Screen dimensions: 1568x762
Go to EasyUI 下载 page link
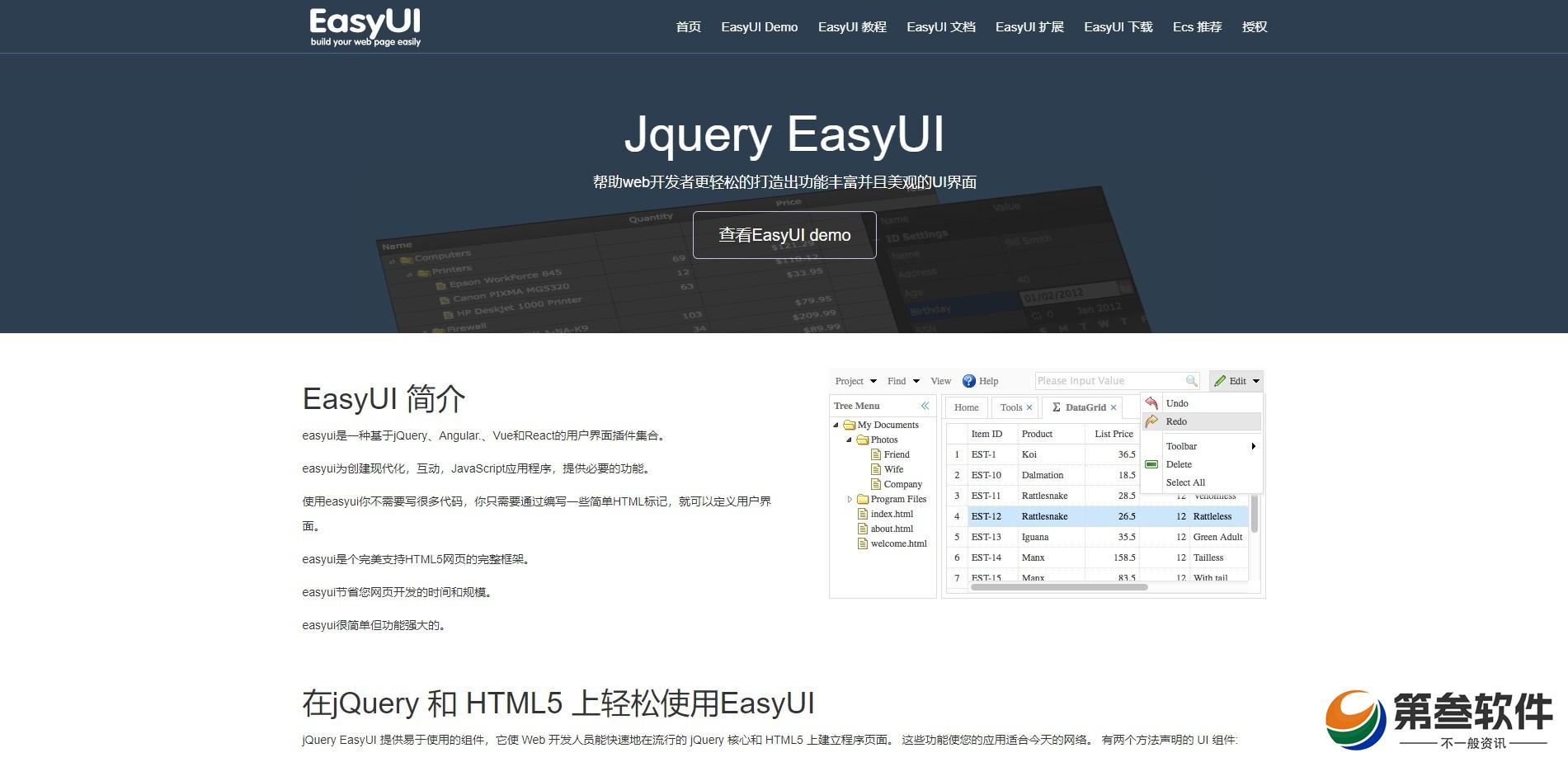pos(1118,27)
